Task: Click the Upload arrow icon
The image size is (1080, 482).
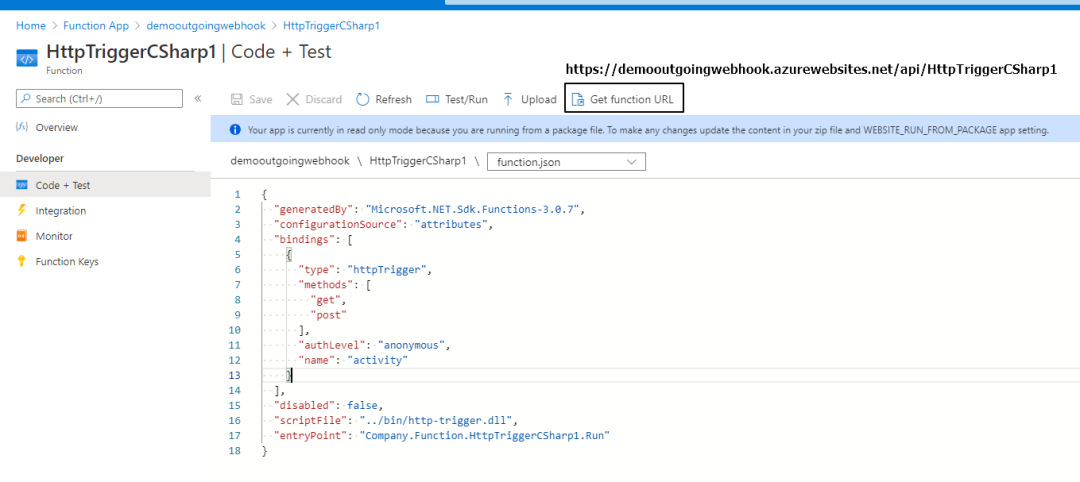Action: pyautogui.click(x=508, y=99)
